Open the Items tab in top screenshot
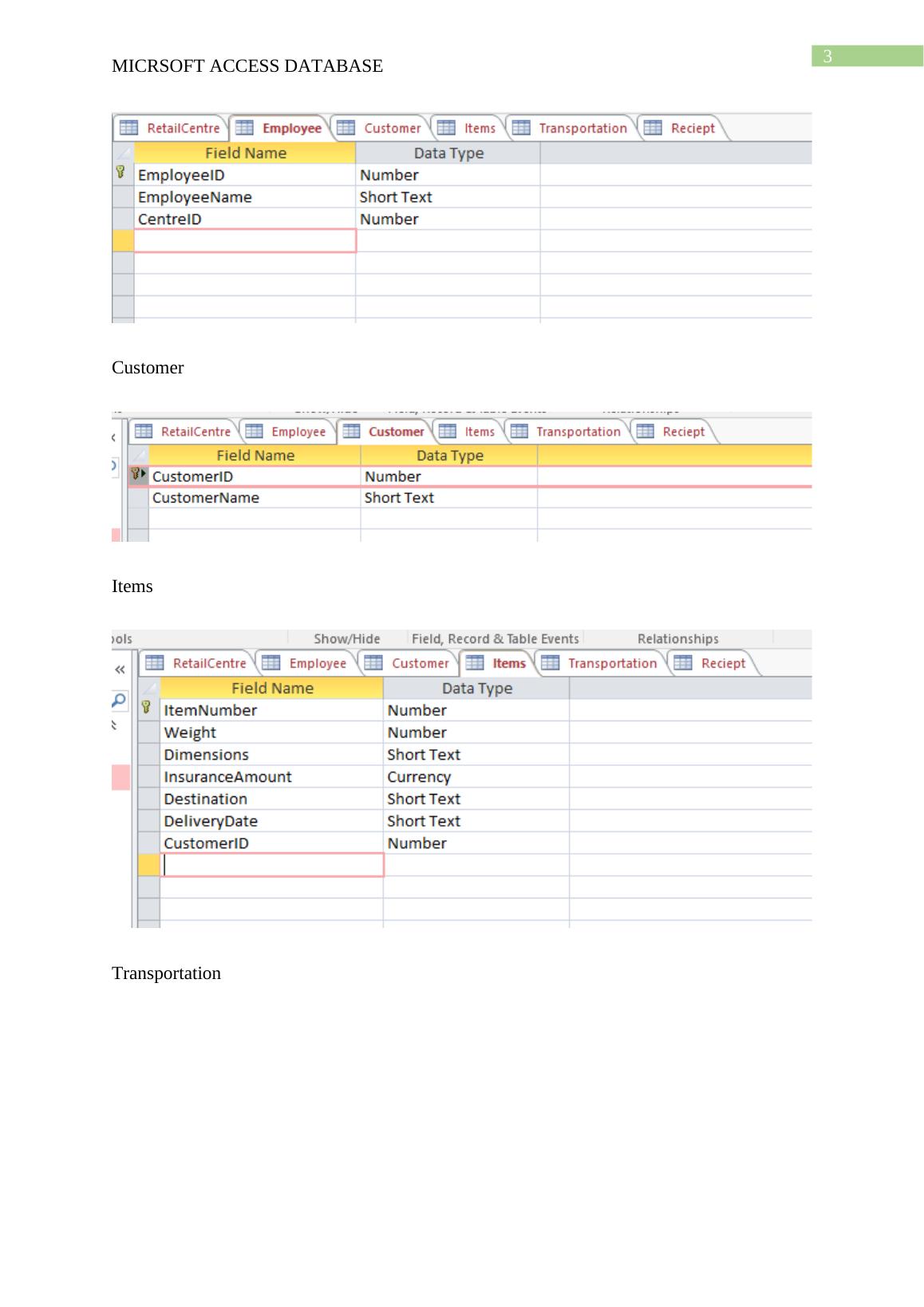Screen dimensions: 924x1307 click(479, 128)
